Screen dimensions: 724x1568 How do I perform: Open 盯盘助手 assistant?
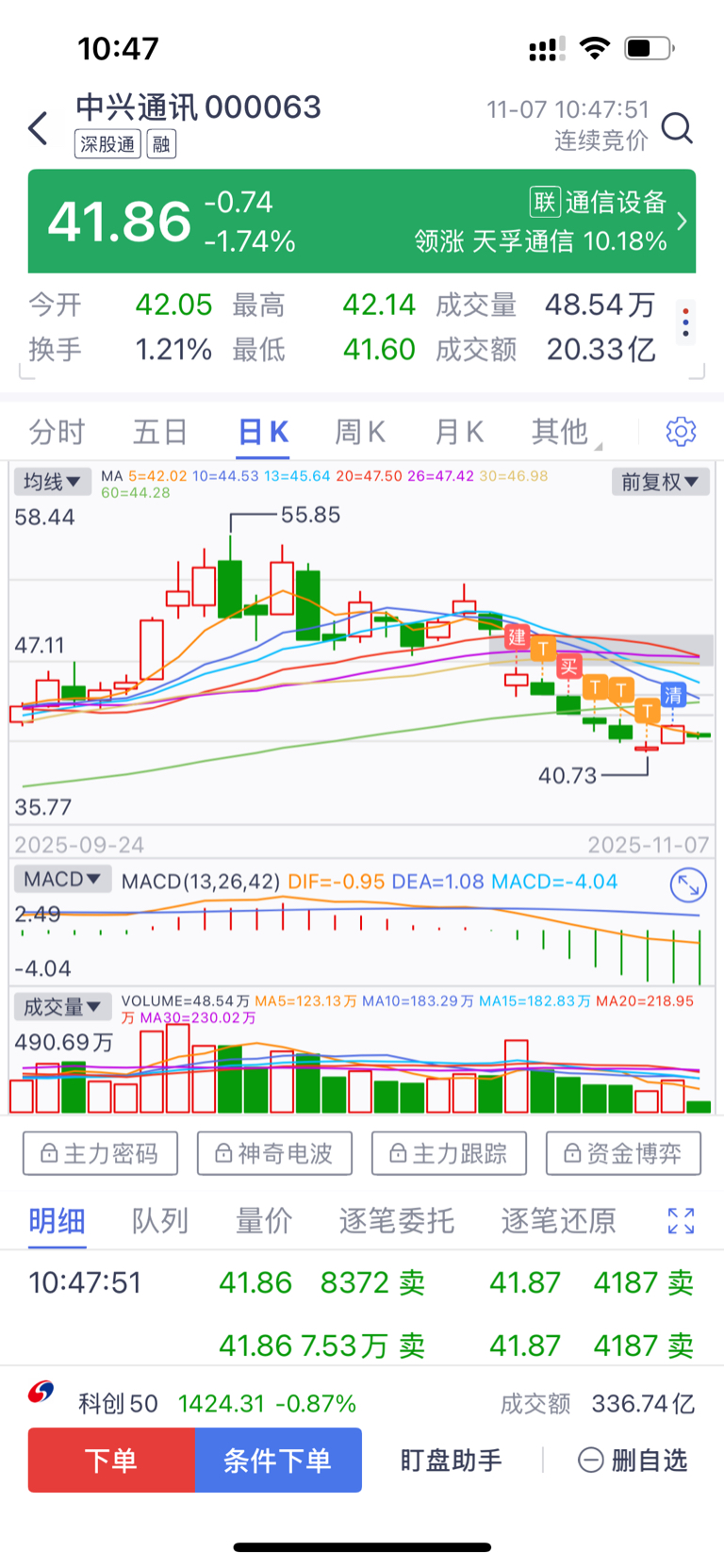(x=451, y=1461)
